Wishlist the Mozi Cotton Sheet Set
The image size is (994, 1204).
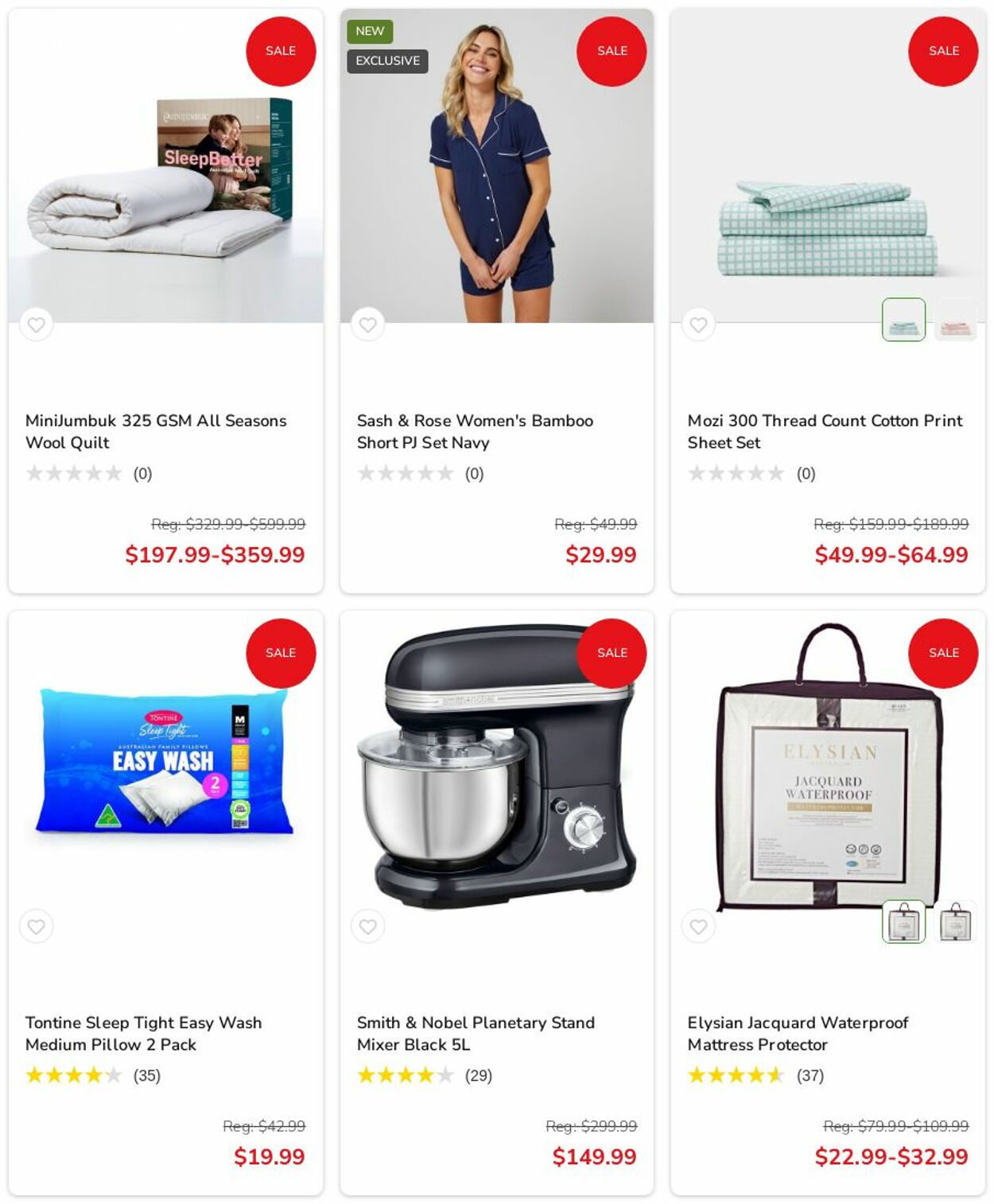point(699,324)
